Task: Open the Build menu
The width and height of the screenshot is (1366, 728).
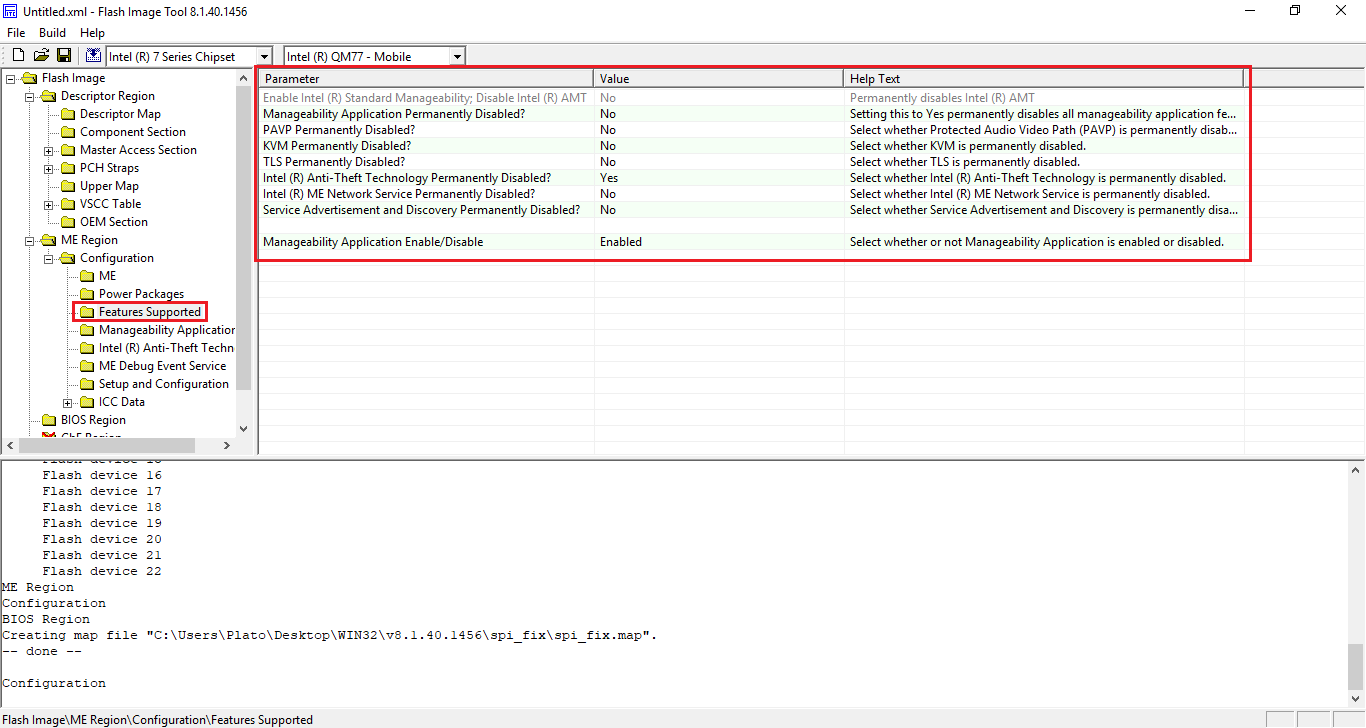Action: [x=52, y=33]
